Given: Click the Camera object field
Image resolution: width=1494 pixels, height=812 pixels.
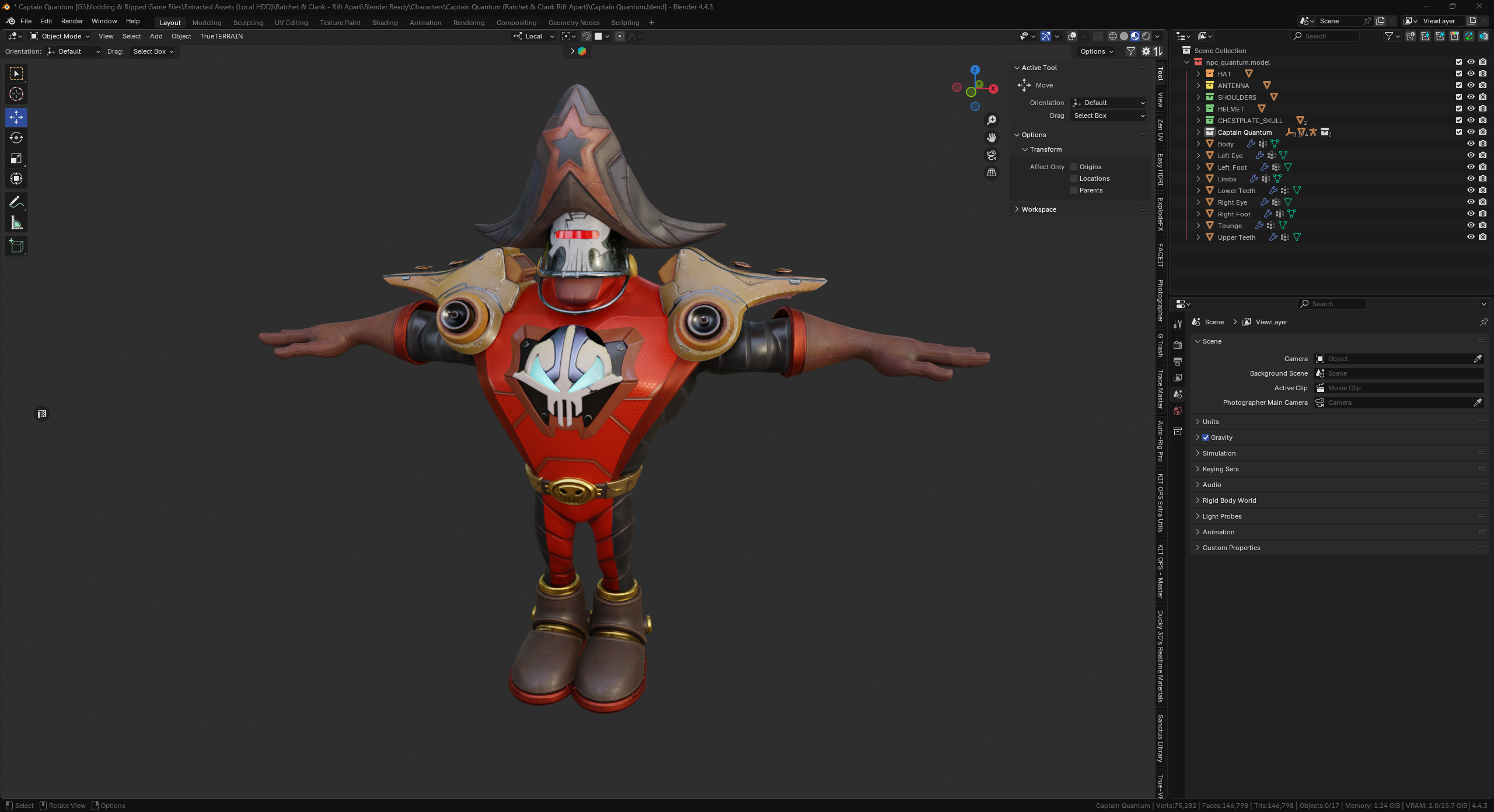Looking at the screenshot, I should click(1394, 359).
